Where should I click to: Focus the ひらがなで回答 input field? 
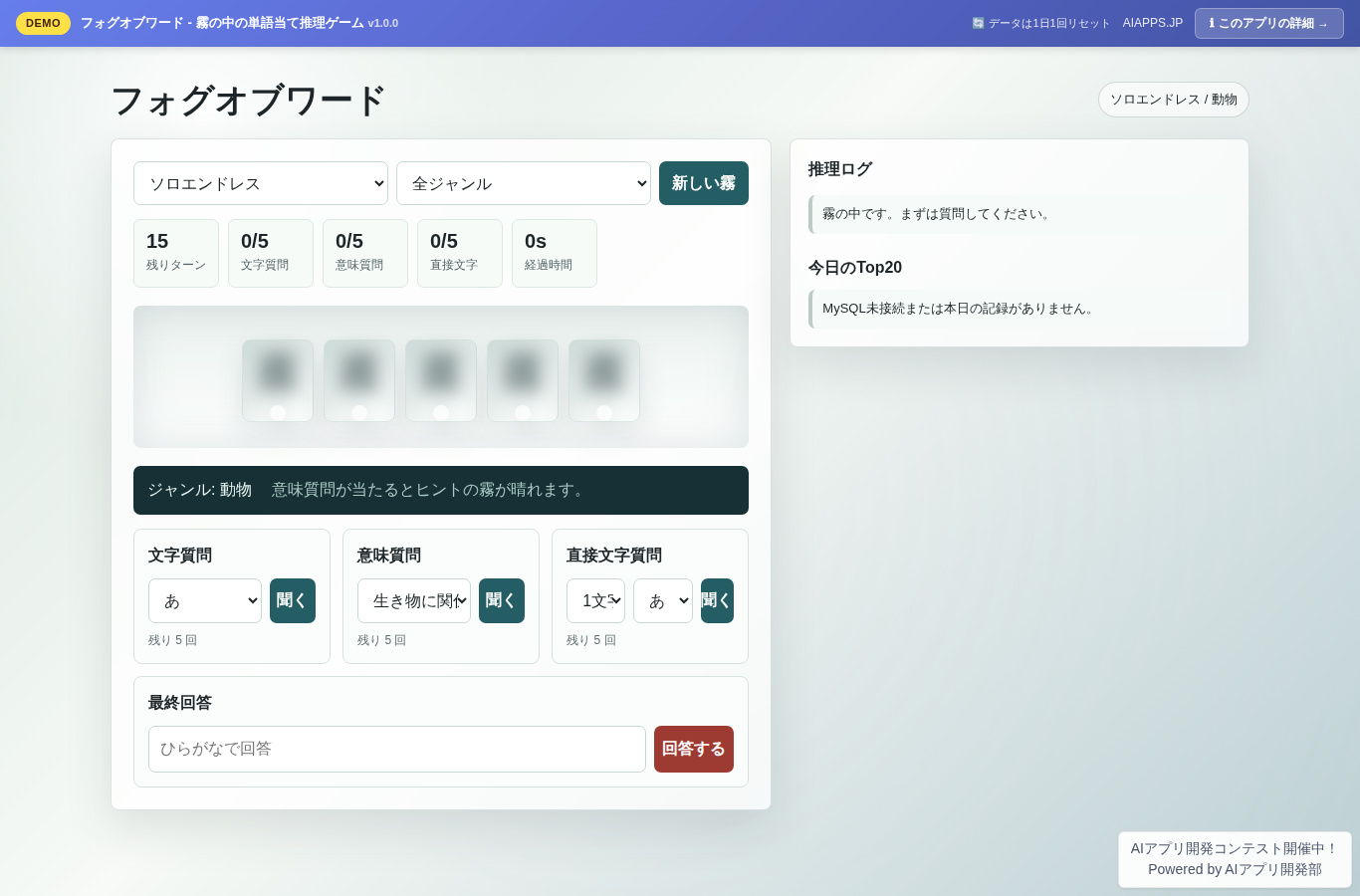coord(397,749)
